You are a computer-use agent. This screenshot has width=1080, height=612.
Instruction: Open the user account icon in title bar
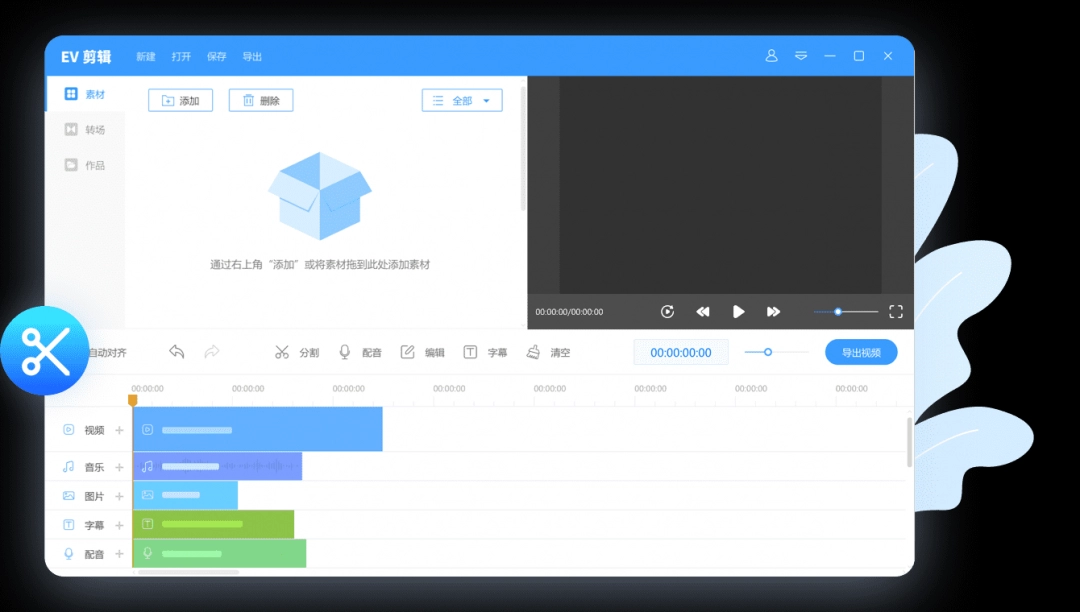(771, 56)
